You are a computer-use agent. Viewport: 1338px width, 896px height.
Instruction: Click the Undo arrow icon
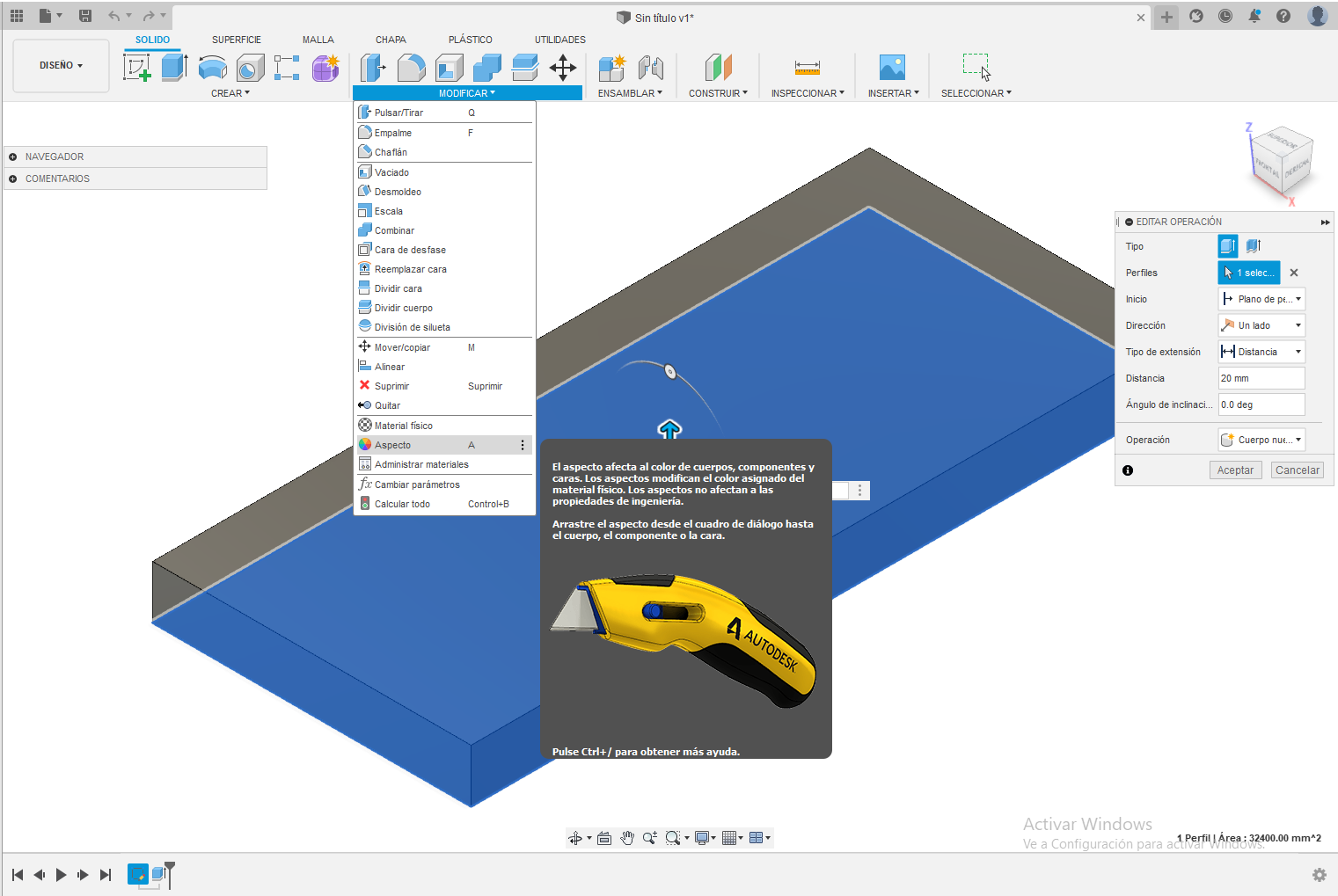113,16
